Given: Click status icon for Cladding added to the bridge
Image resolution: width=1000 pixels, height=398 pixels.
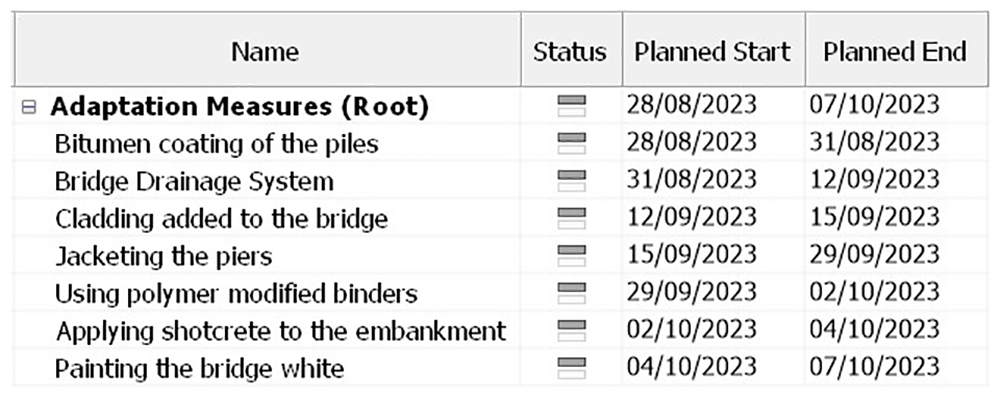Looking at the screenshot, I should (x=571, y=219).
